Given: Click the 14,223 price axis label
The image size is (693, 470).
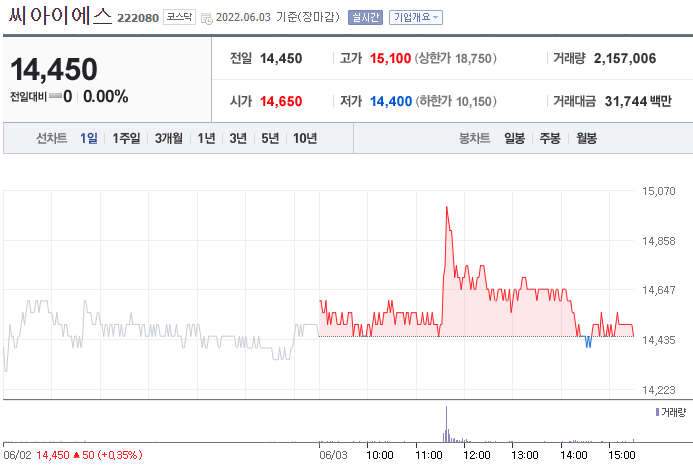Looking at the screenshot, I should tap(659, 390).
